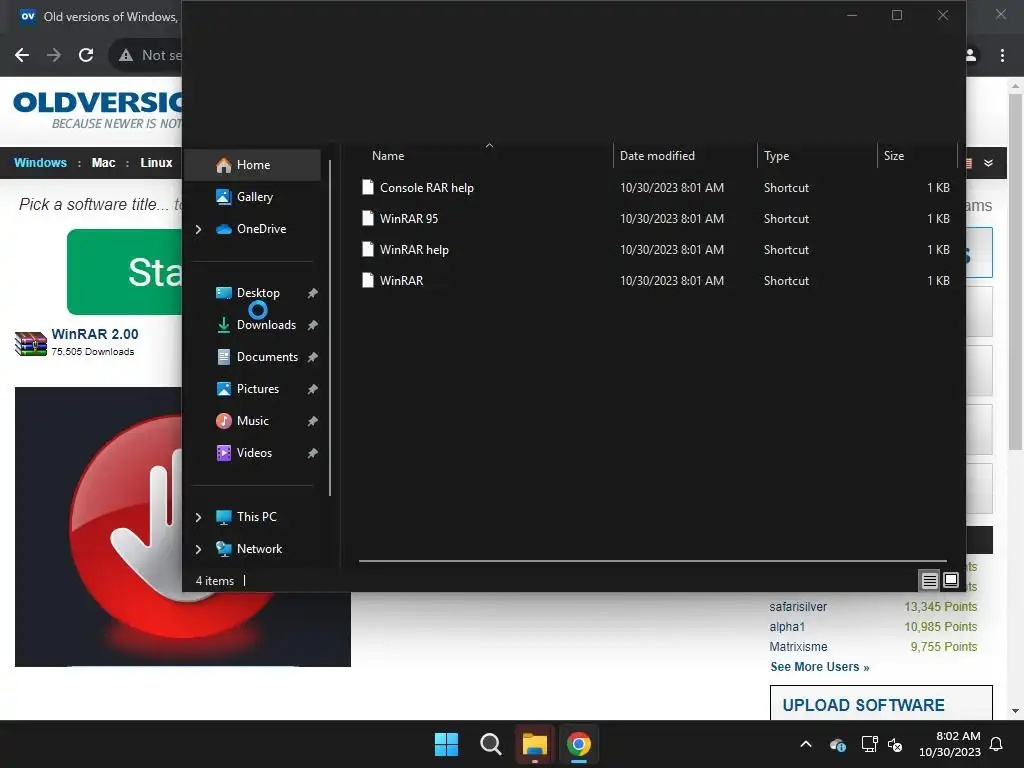
Task: Open the Documents pinned folder
Action: pos(266,357)
